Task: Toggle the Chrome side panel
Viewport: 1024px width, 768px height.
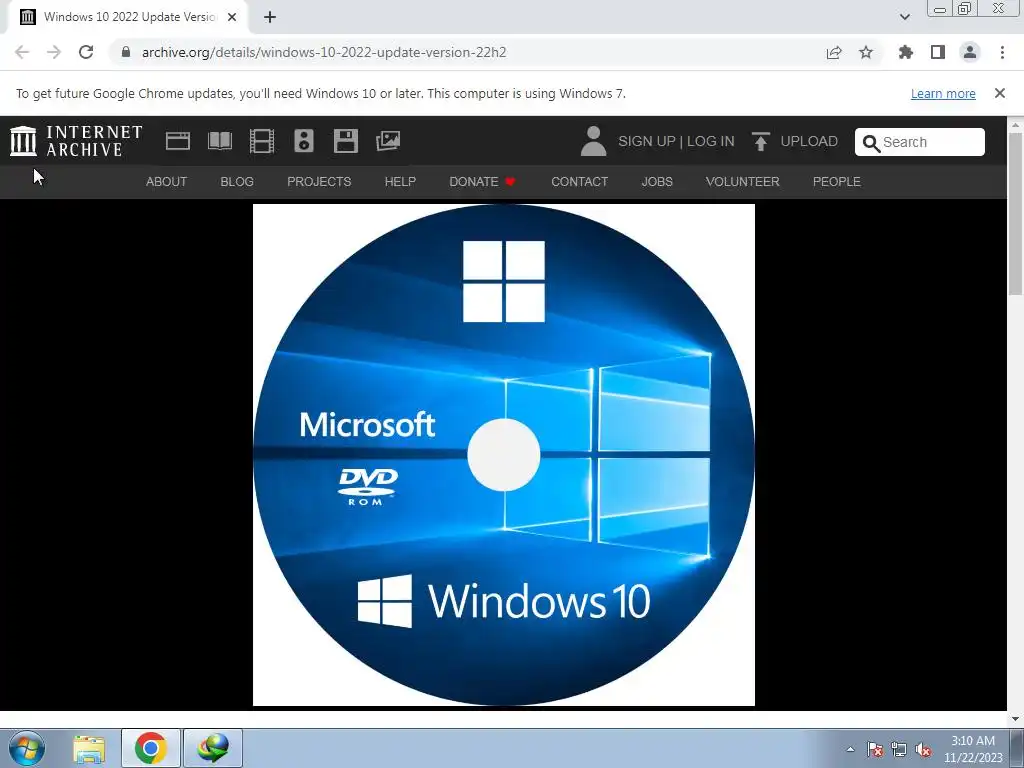Action: (x=938, y=52)
